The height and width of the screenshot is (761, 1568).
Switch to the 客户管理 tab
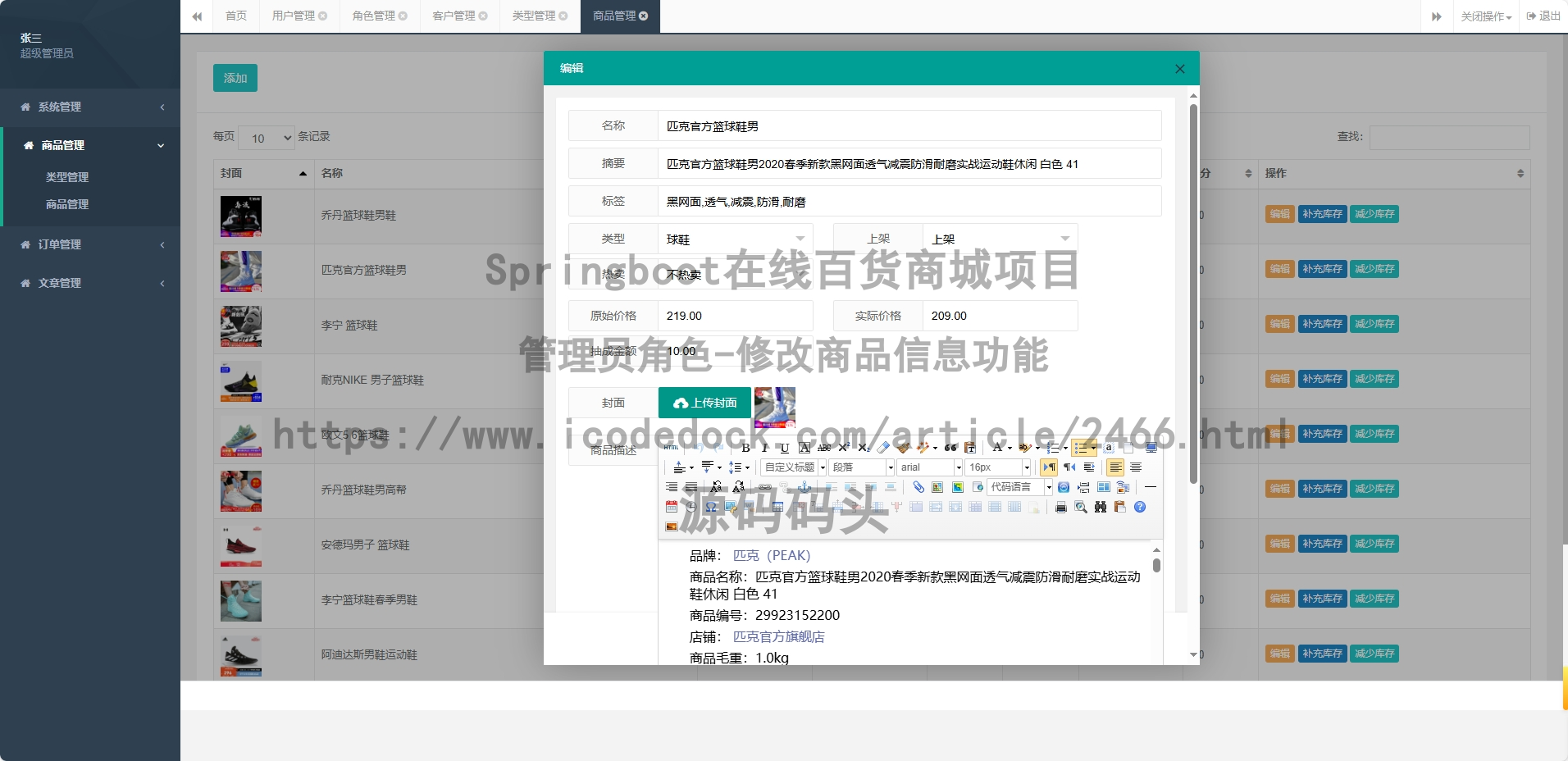[459, 16]
